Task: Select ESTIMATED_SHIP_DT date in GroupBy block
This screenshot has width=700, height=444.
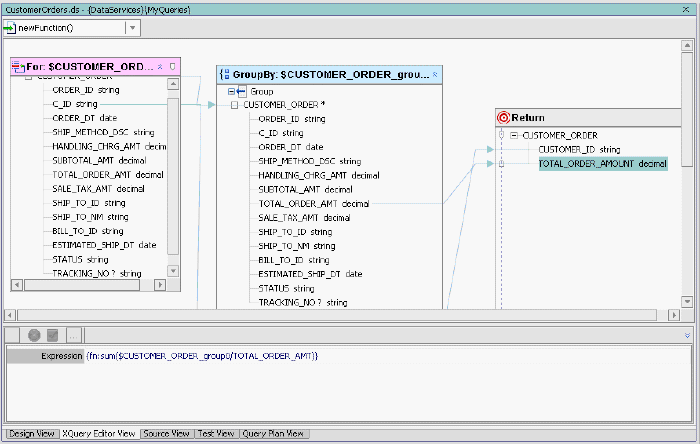Action: 310,274
